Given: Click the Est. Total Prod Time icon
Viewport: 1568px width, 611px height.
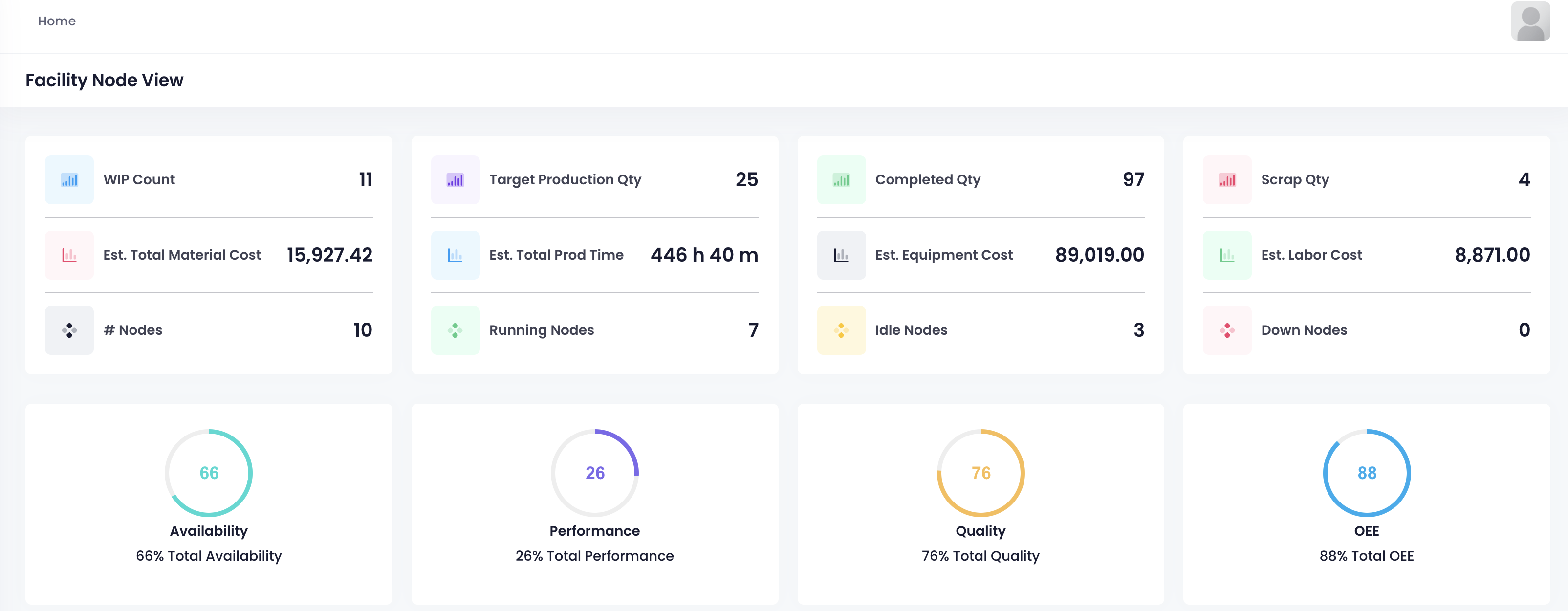Looking at the screenshot, I should pos(455,255).
